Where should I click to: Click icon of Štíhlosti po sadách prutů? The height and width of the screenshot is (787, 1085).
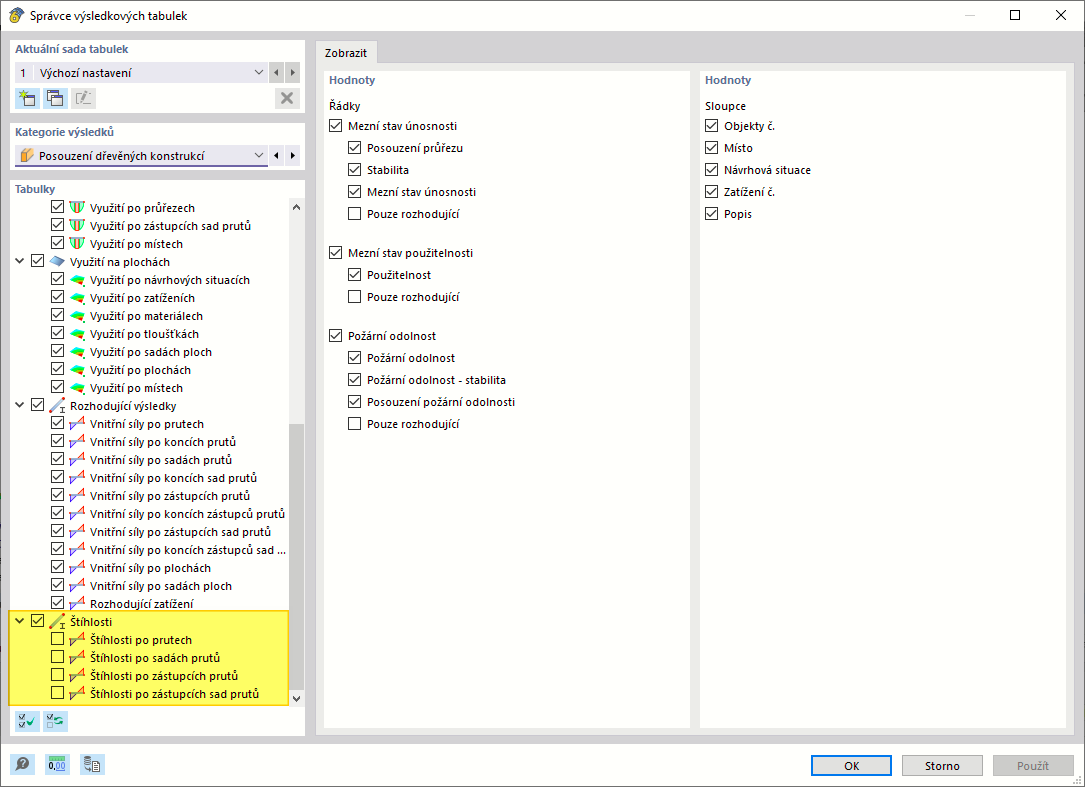(77, 658)
